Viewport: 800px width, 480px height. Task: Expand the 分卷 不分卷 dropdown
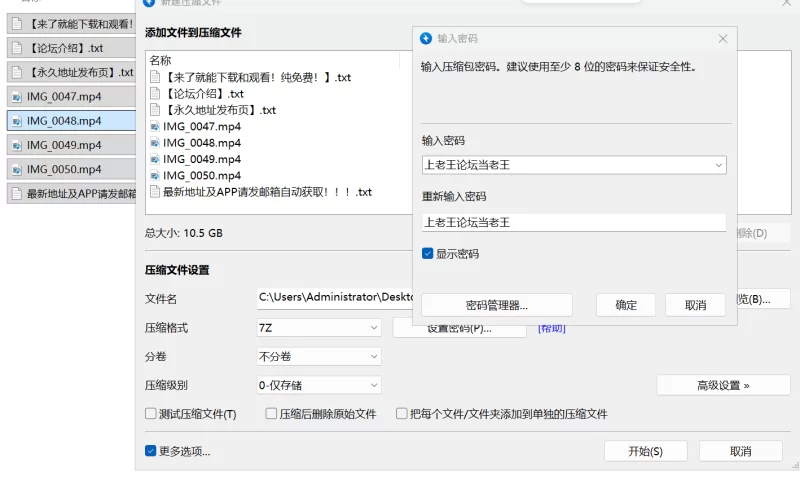(x=319, y=356)
